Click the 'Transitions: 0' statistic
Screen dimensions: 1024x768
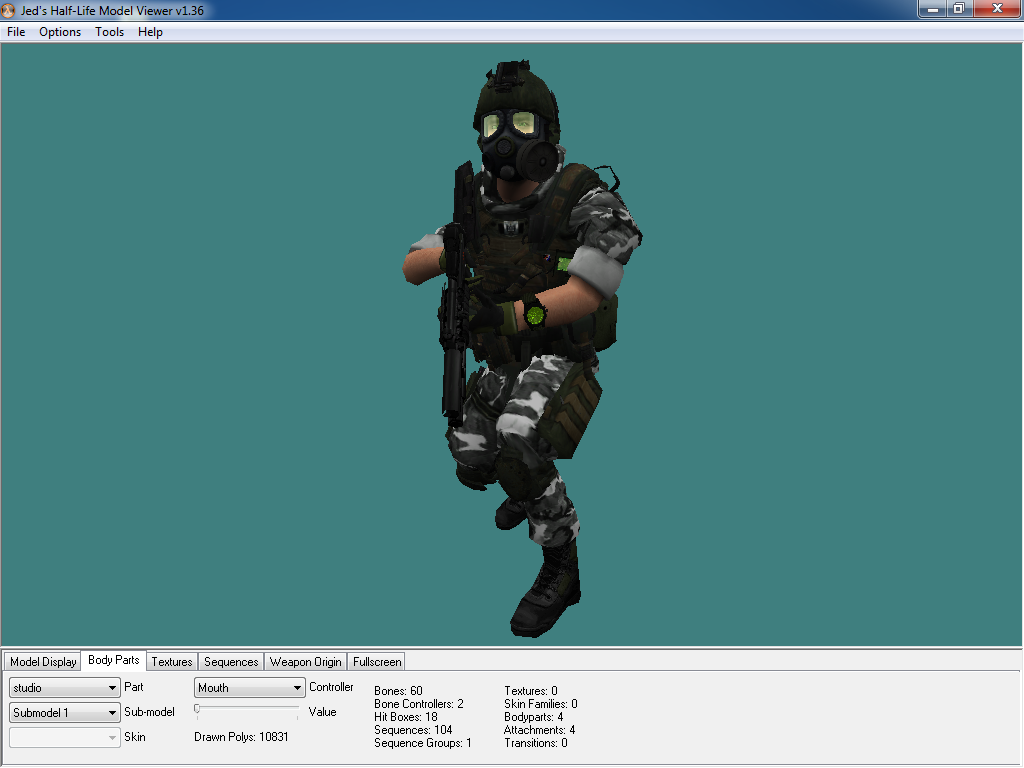pos(536,743)
